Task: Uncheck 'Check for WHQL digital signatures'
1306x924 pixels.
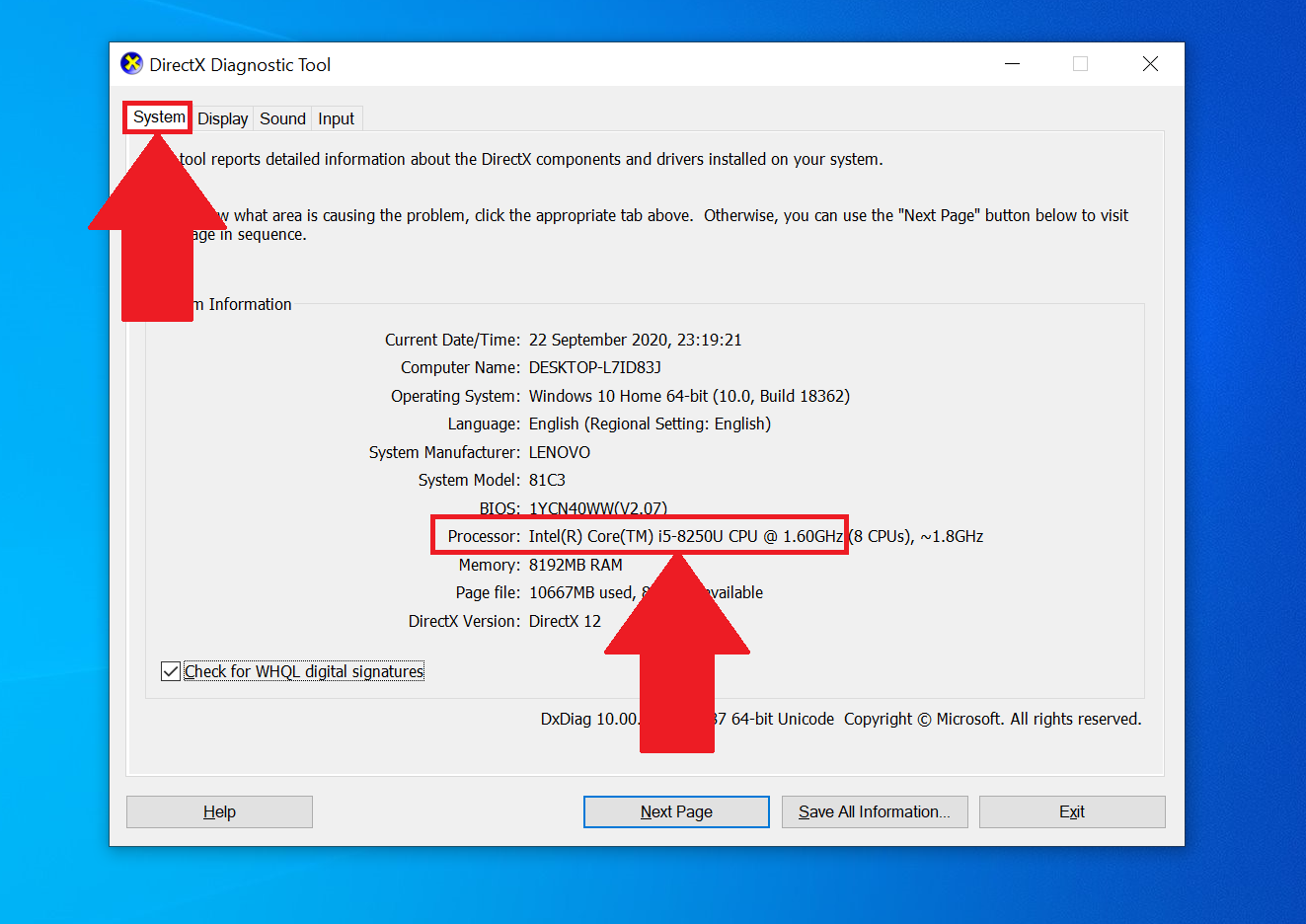Action: (170, 670)
